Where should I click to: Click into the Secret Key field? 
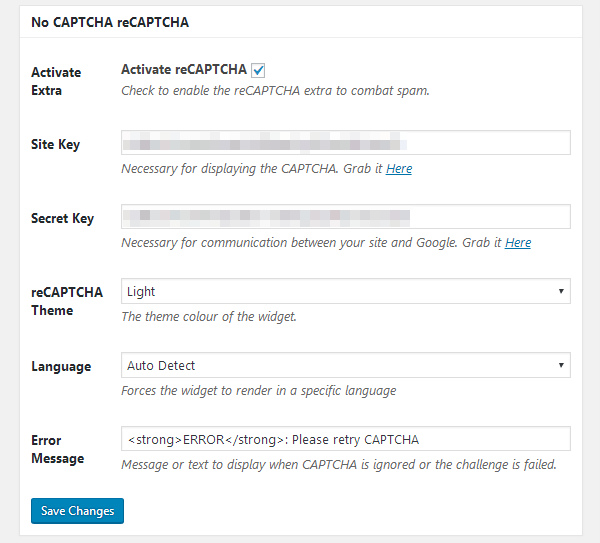coord(346,217)
